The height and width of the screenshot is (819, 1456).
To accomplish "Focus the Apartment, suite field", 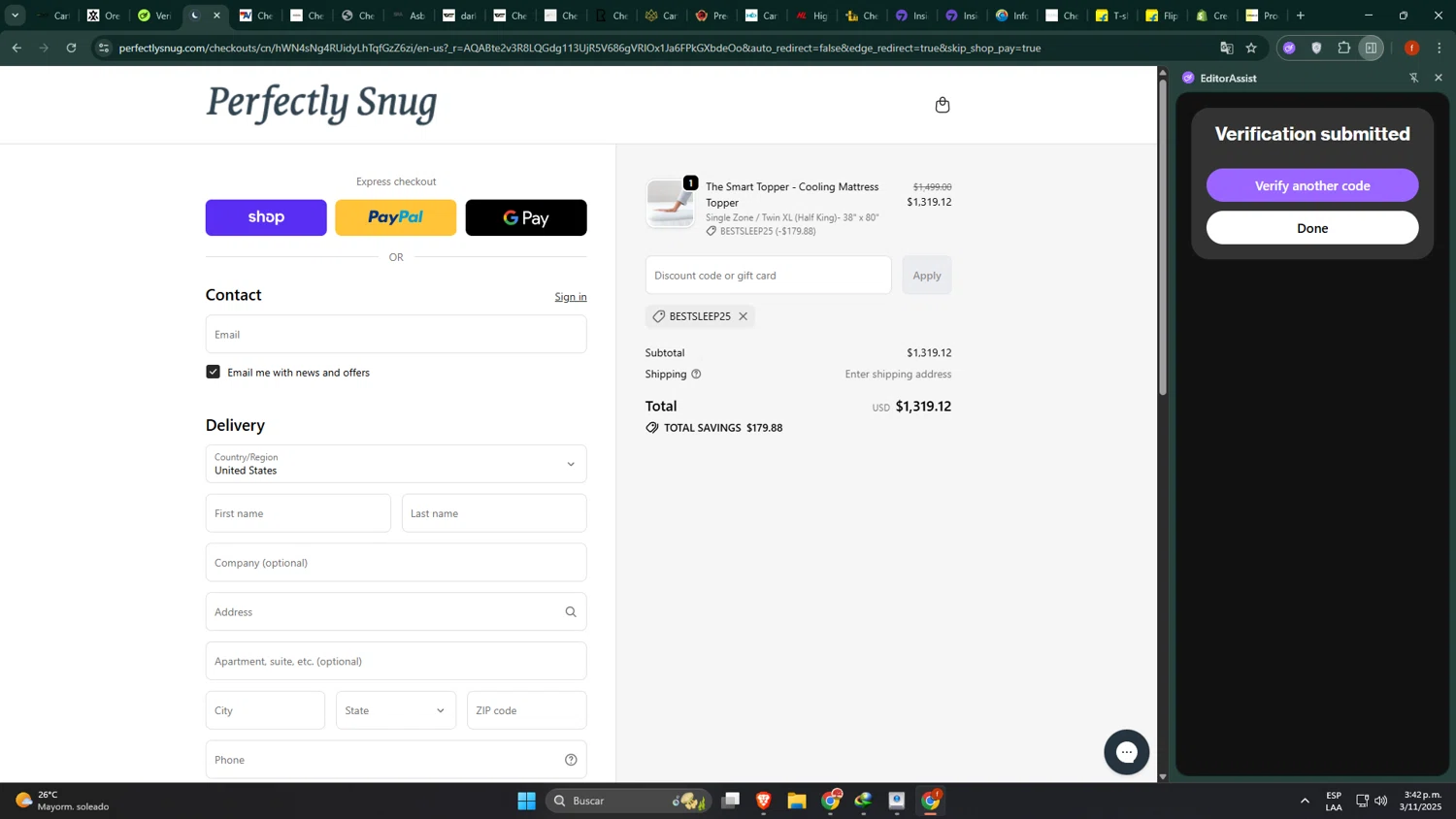I will [x=396, y=661].
